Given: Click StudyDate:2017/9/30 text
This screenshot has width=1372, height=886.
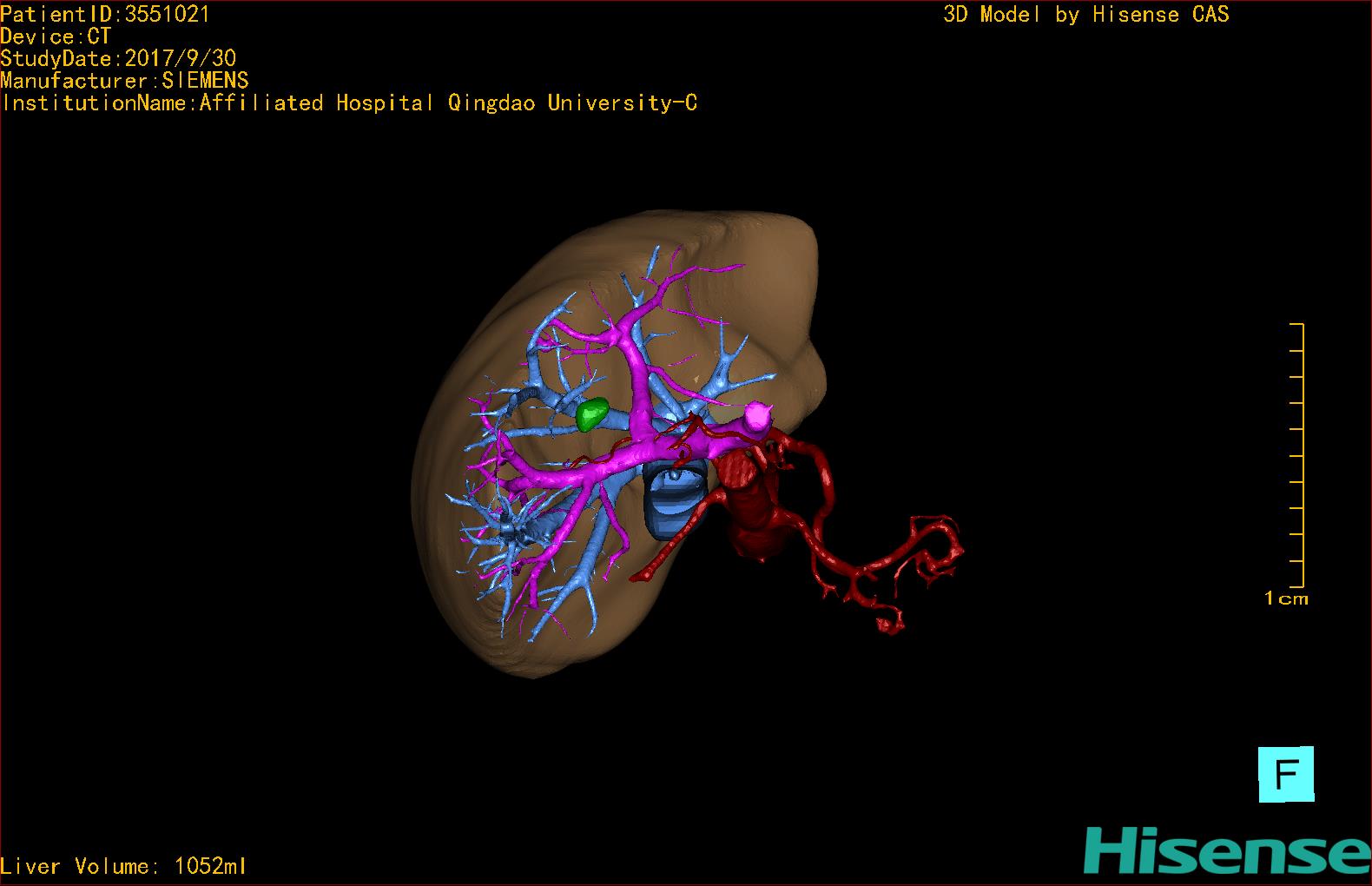Looking at the screenshot, I should (118, 58).
